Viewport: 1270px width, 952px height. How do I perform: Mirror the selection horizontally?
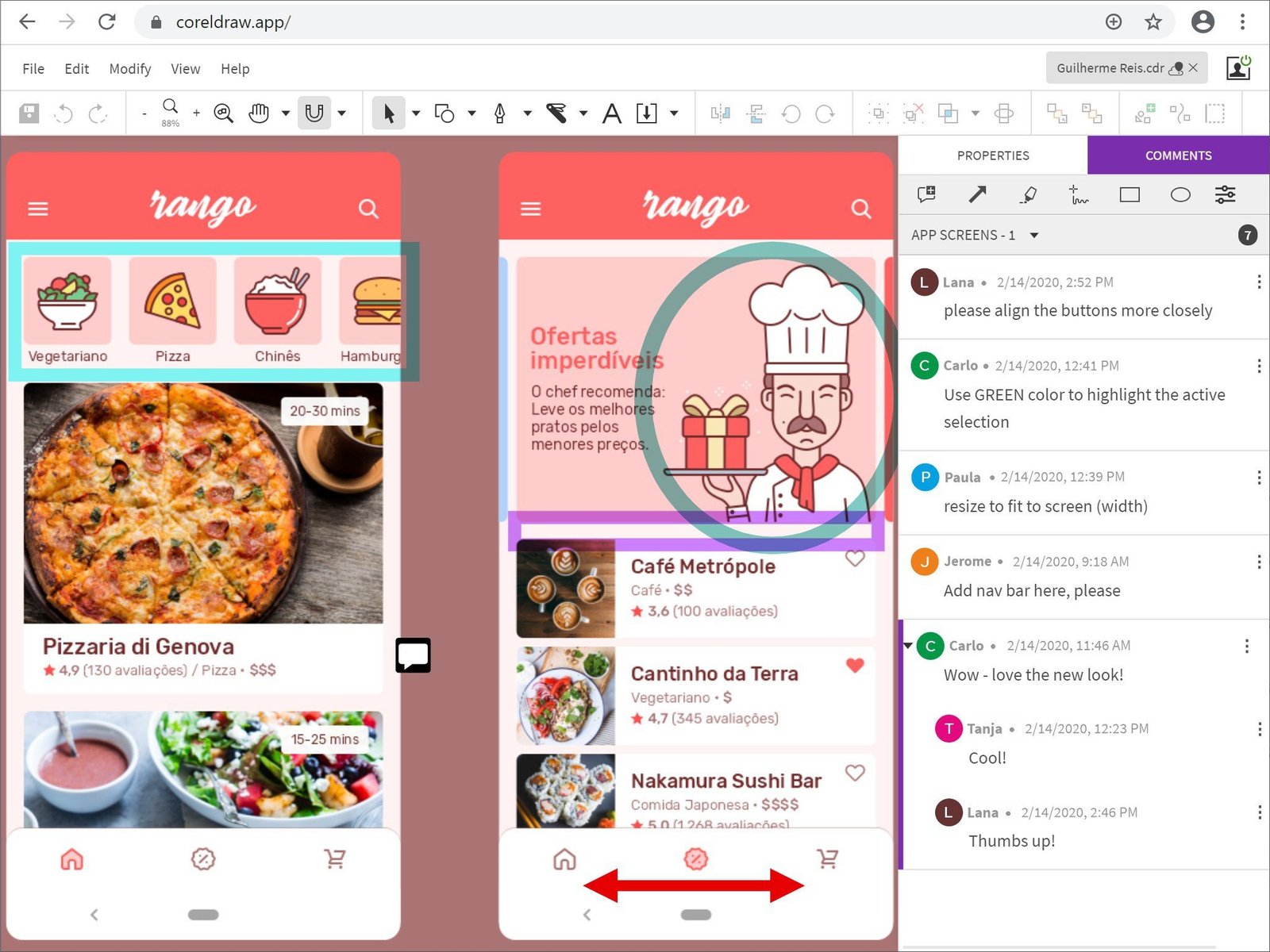pyautogui.click(x=721, y=113)
